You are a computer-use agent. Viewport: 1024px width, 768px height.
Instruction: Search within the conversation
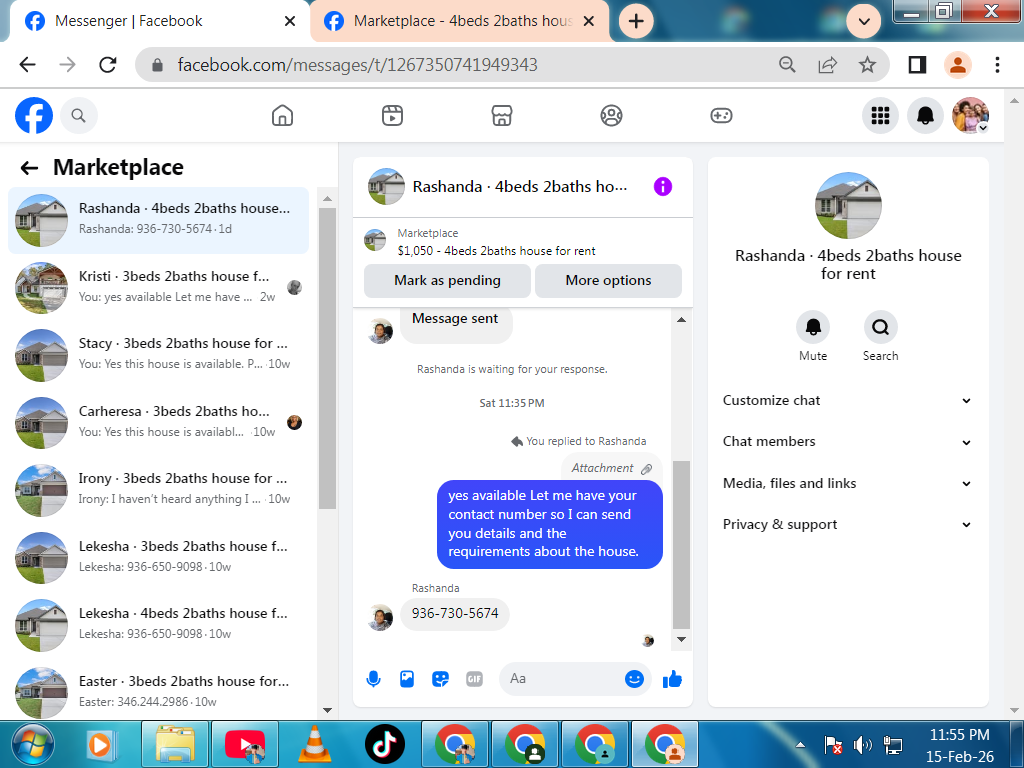880,327
